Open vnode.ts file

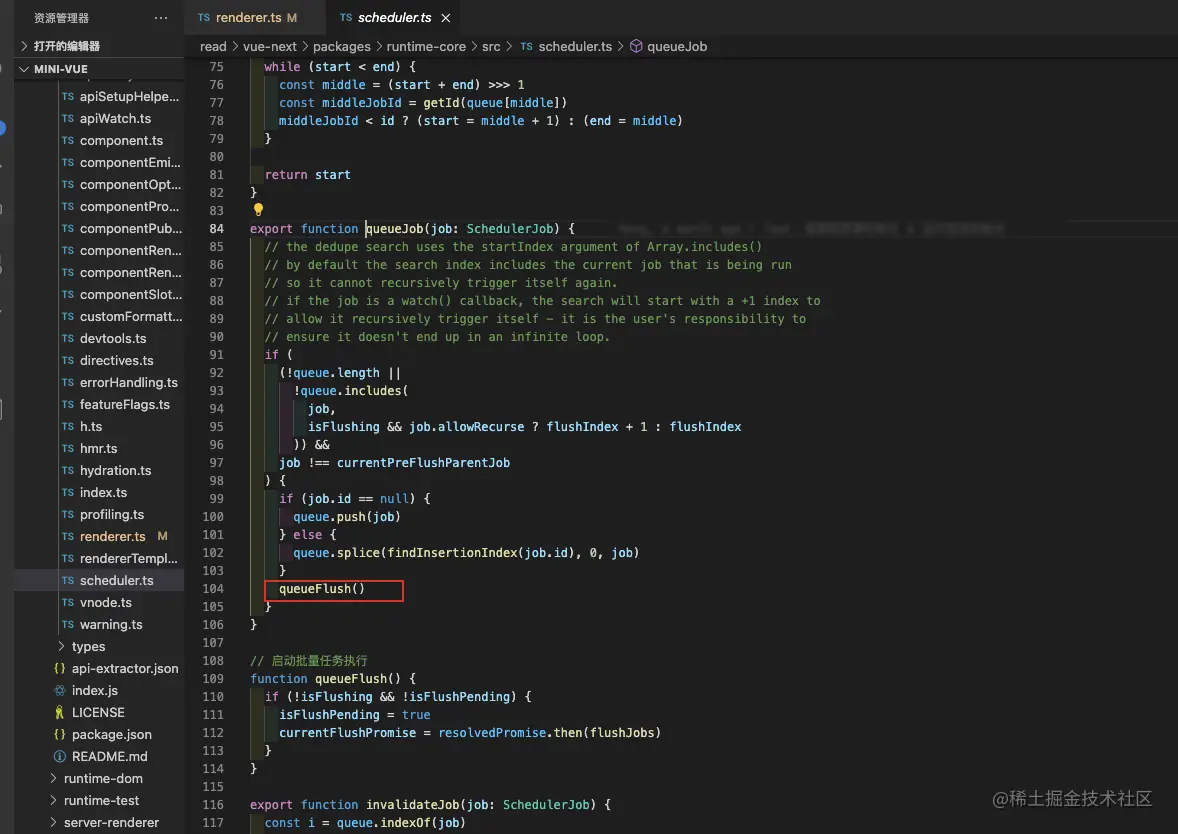tap(105, 603)
